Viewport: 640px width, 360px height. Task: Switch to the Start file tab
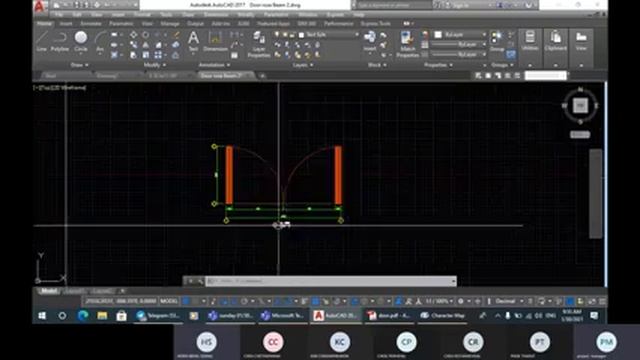click(51, 76)
